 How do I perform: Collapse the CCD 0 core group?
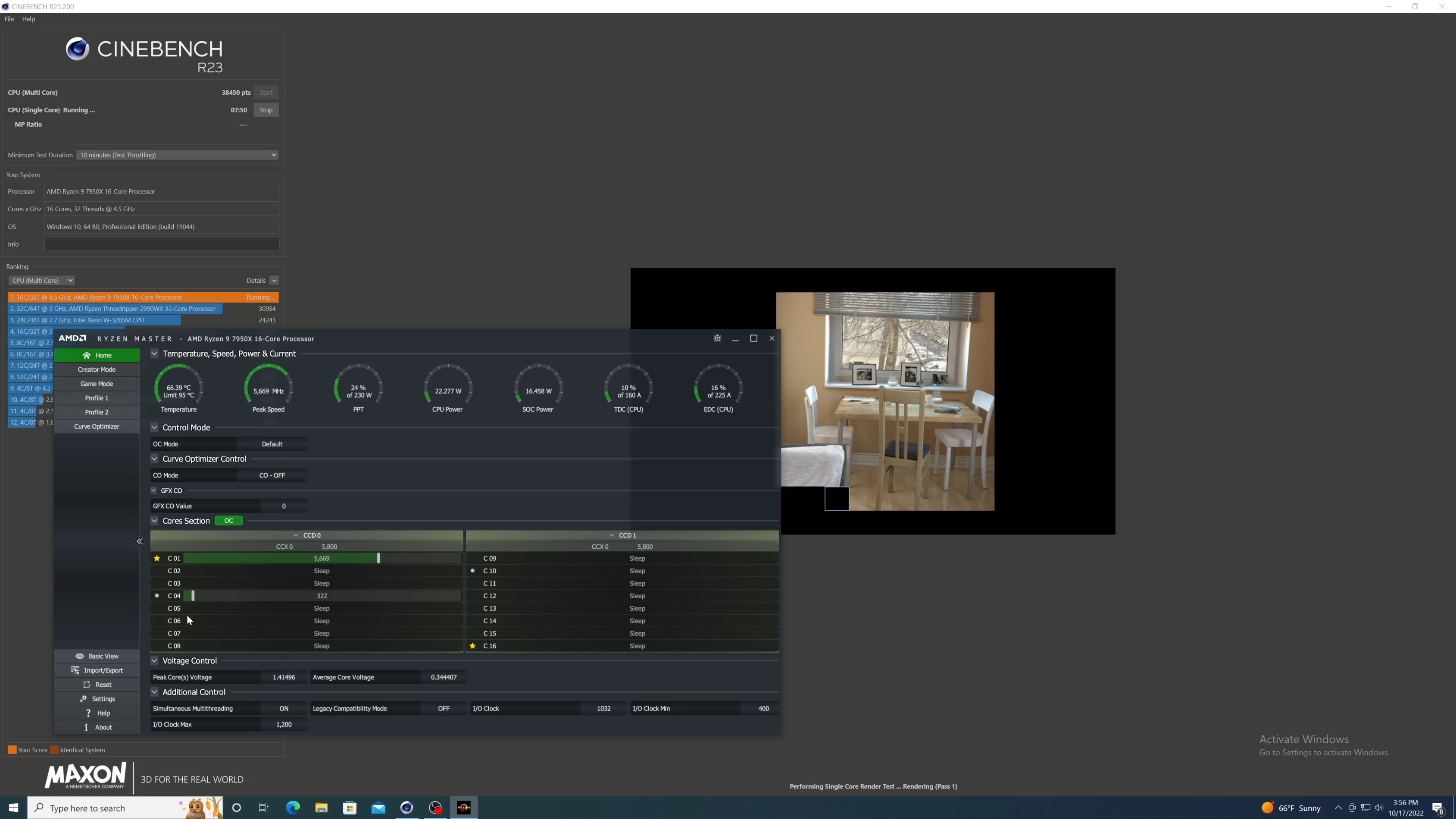(296, 535)
